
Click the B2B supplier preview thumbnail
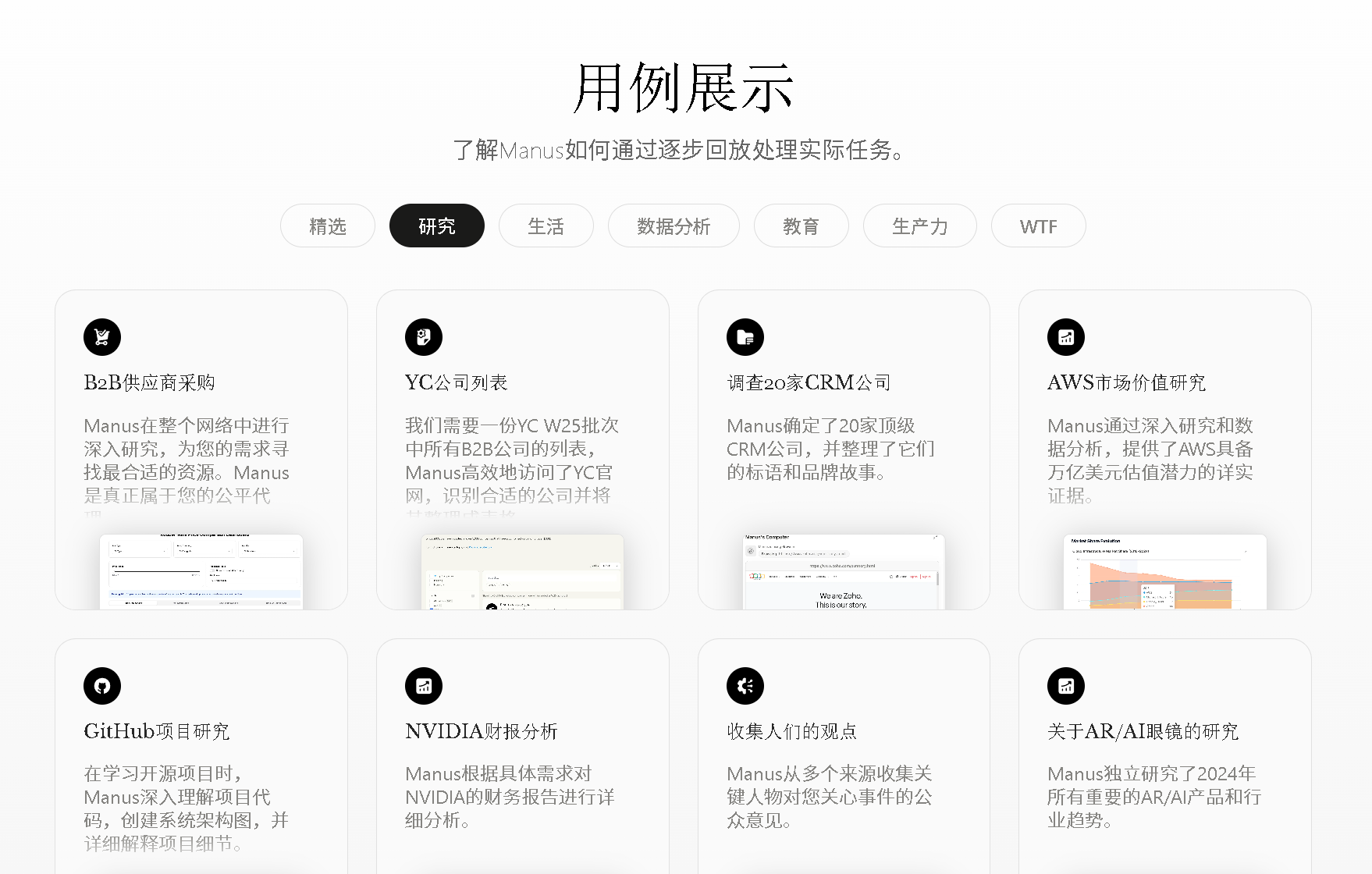tap(201, 572)
